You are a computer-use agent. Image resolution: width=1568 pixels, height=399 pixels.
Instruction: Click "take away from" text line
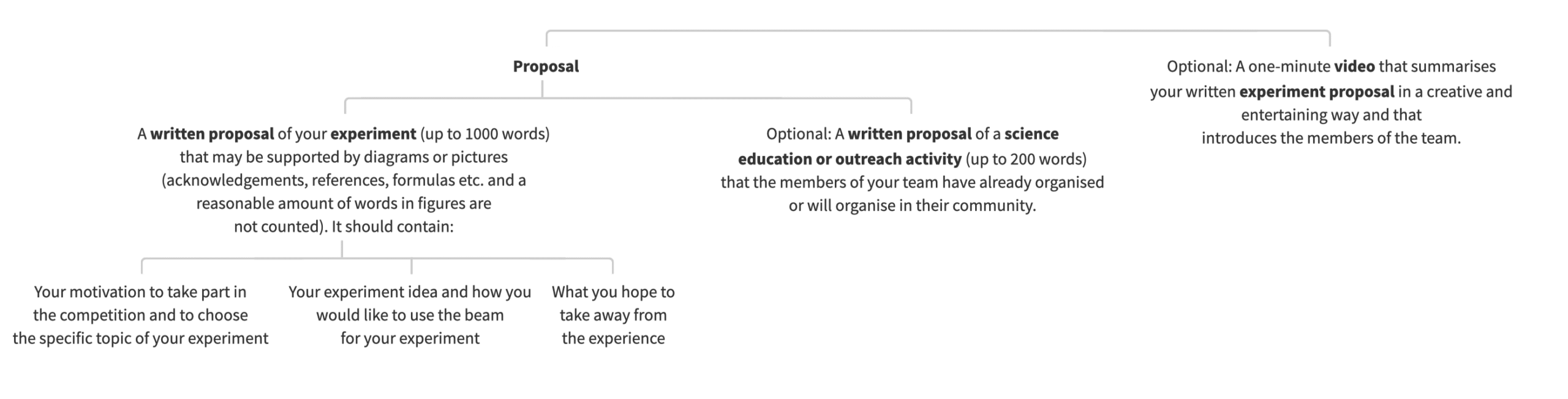pos(613,315)
